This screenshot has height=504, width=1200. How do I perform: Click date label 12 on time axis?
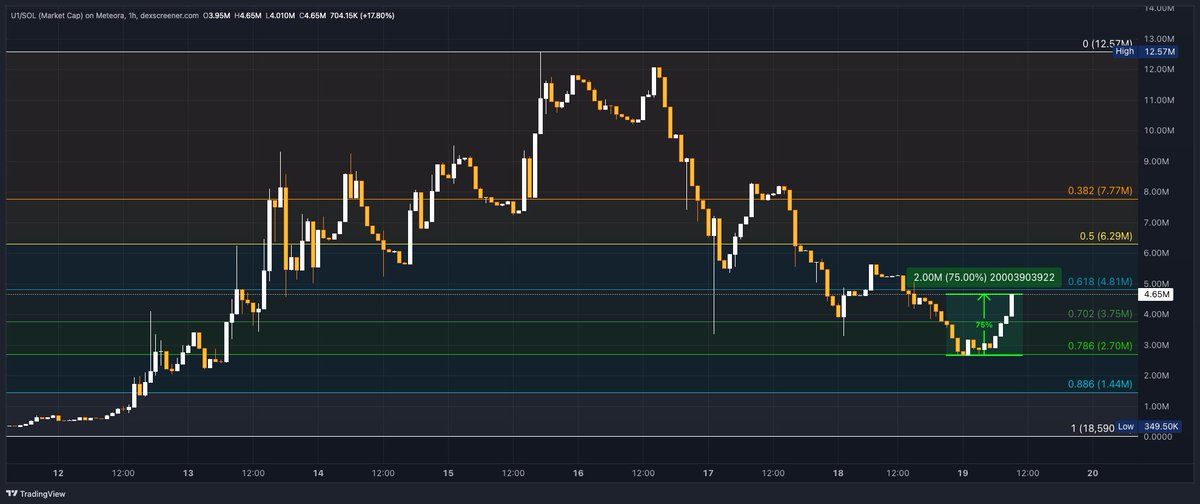(x=58, y=473)
